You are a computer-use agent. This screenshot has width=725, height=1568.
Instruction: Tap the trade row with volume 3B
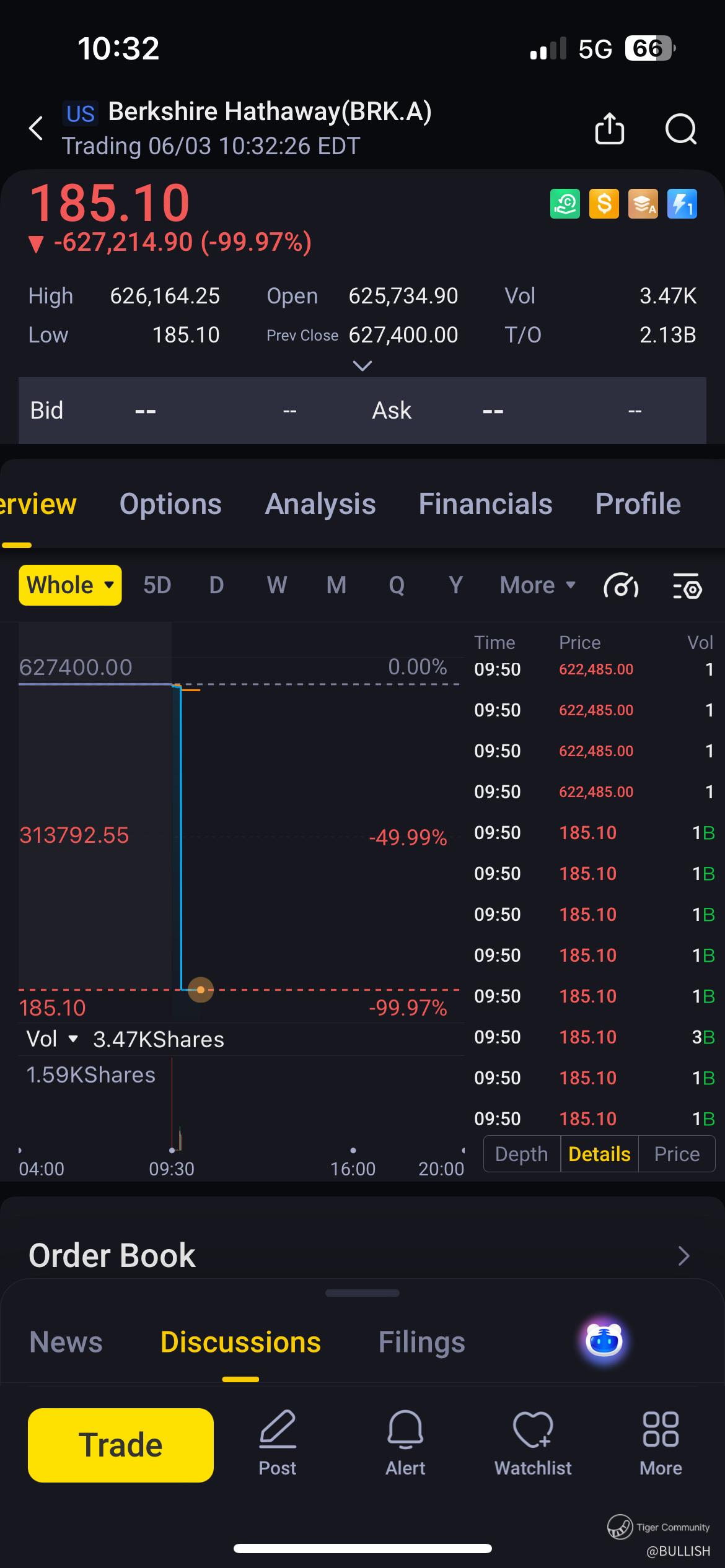coord(594,1037)
